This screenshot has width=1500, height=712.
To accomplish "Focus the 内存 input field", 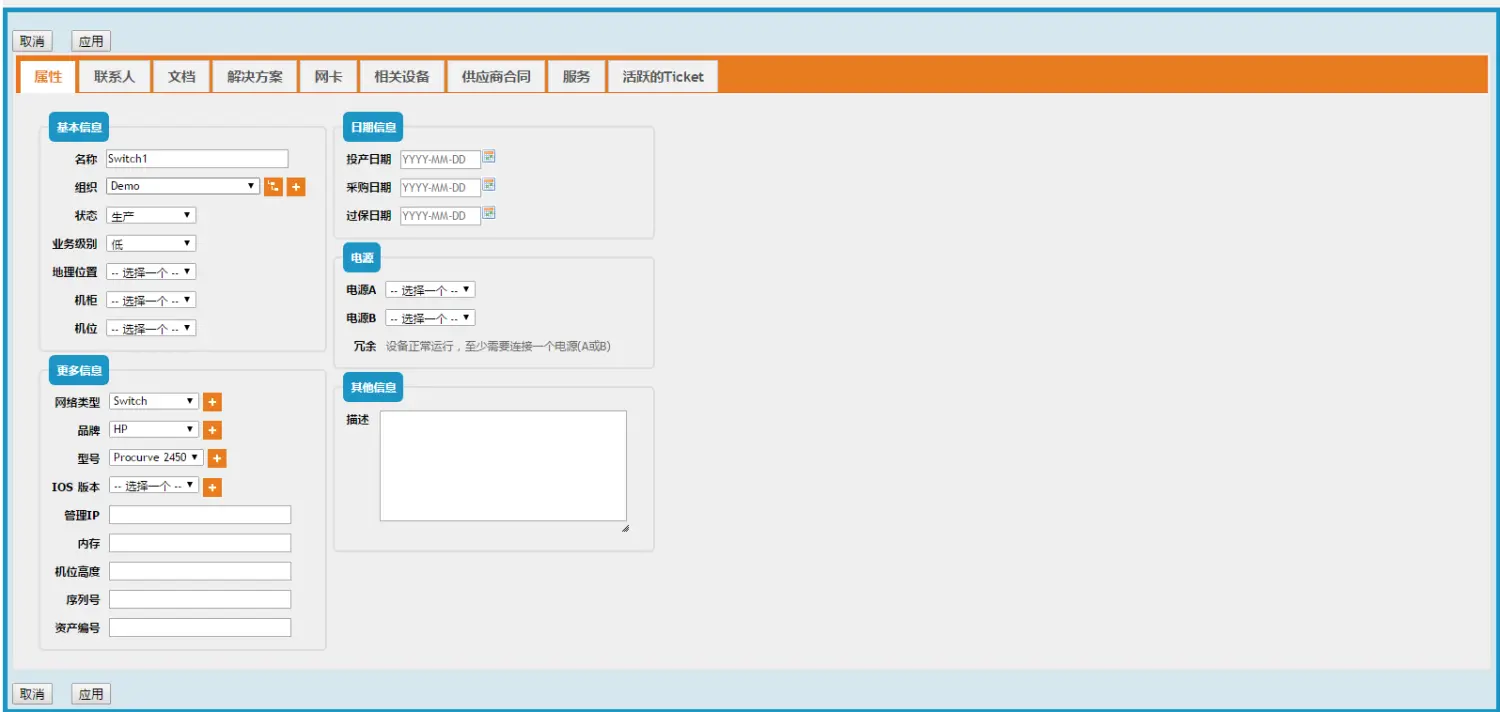I will [x=200, y=543].
